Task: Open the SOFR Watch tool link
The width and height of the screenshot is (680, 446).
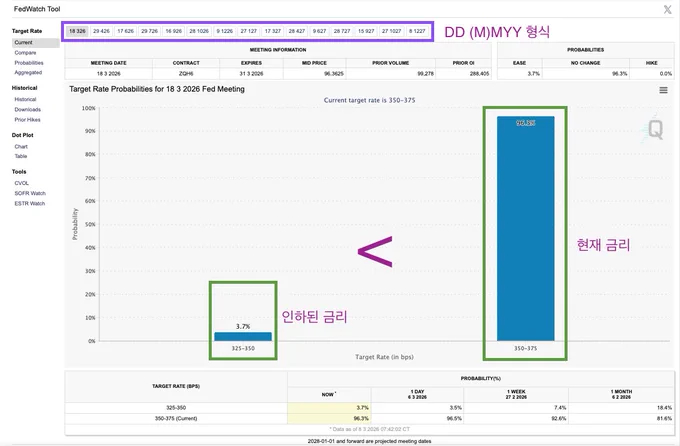Action: (30, 193)
